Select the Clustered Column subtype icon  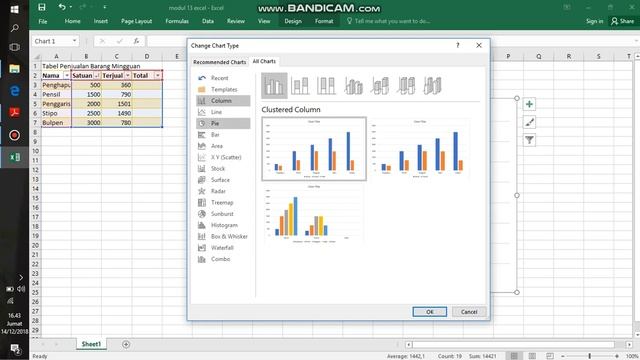274,86
